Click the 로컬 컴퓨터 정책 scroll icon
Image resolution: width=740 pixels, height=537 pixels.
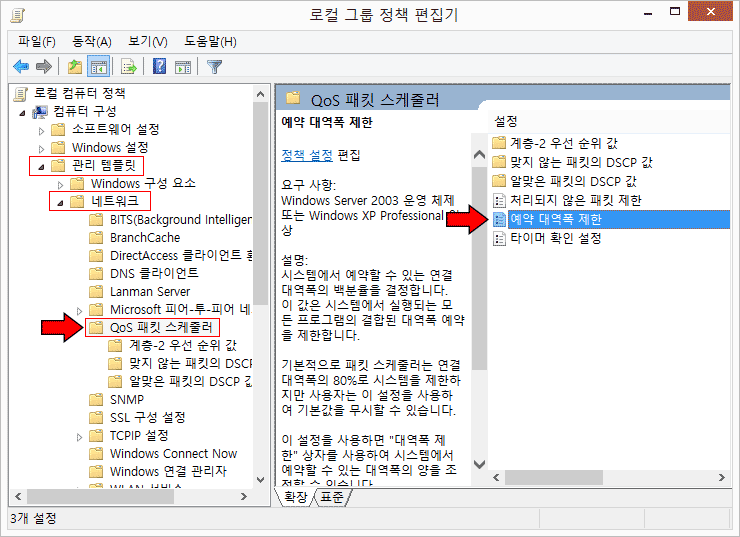tap(20, 93)
